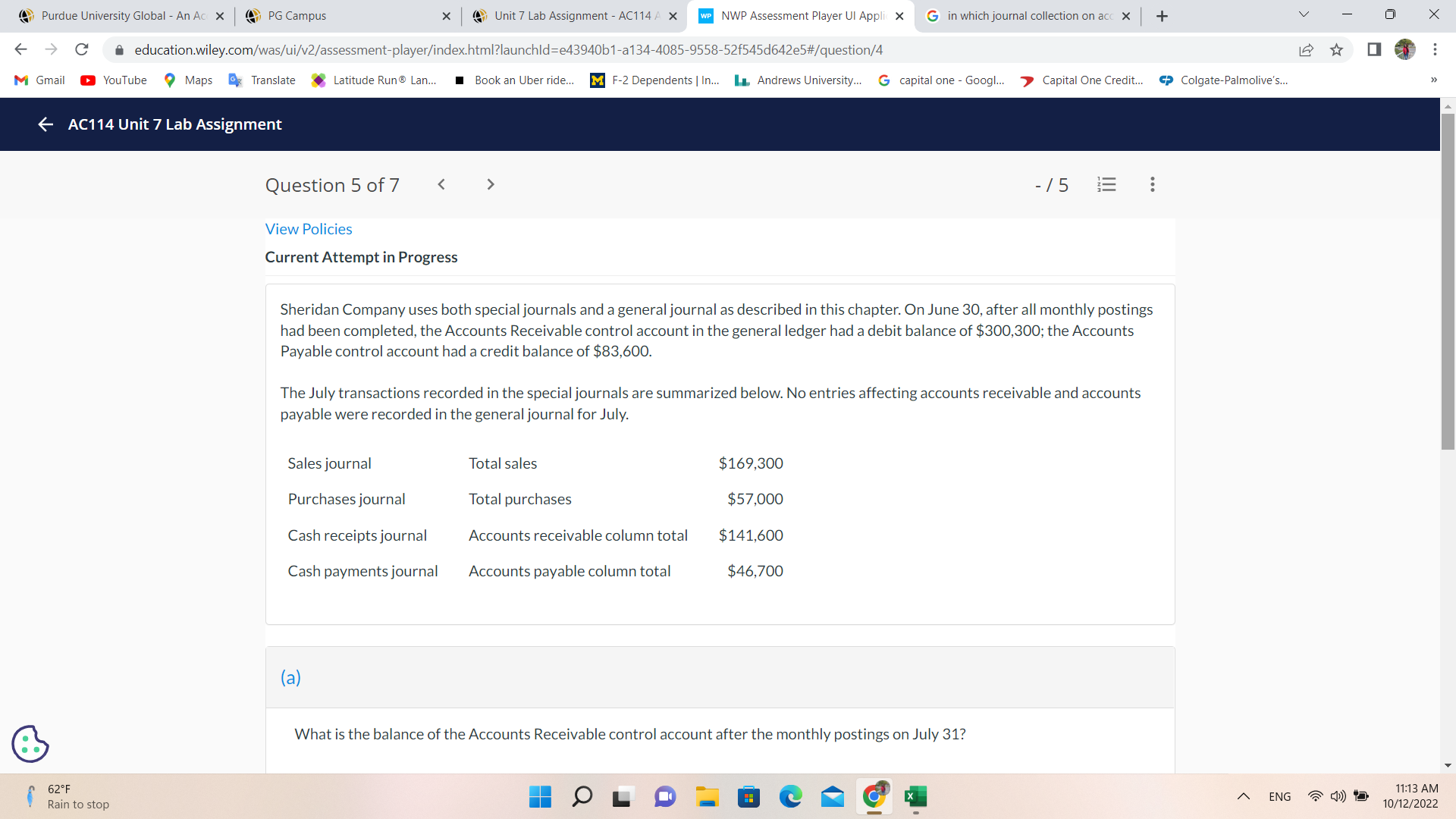Screen dimensions: 1456x819
Task: Click the share page icon
Action: [1306, 50]
